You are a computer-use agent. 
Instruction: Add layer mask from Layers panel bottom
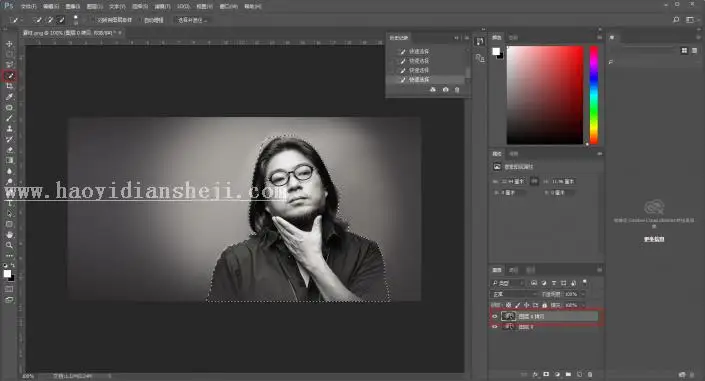546,374
